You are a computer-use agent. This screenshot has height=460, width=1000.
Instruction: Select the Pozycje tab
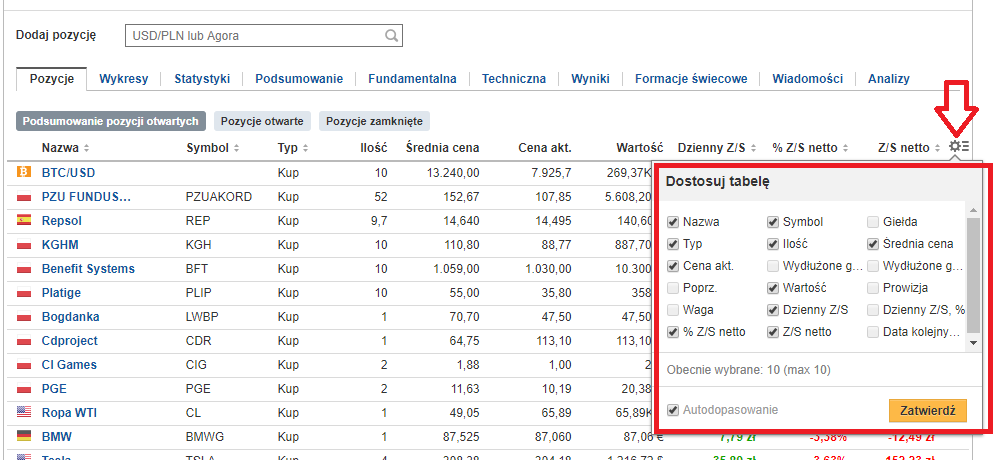pyautogui.click(x=52, y=79)
